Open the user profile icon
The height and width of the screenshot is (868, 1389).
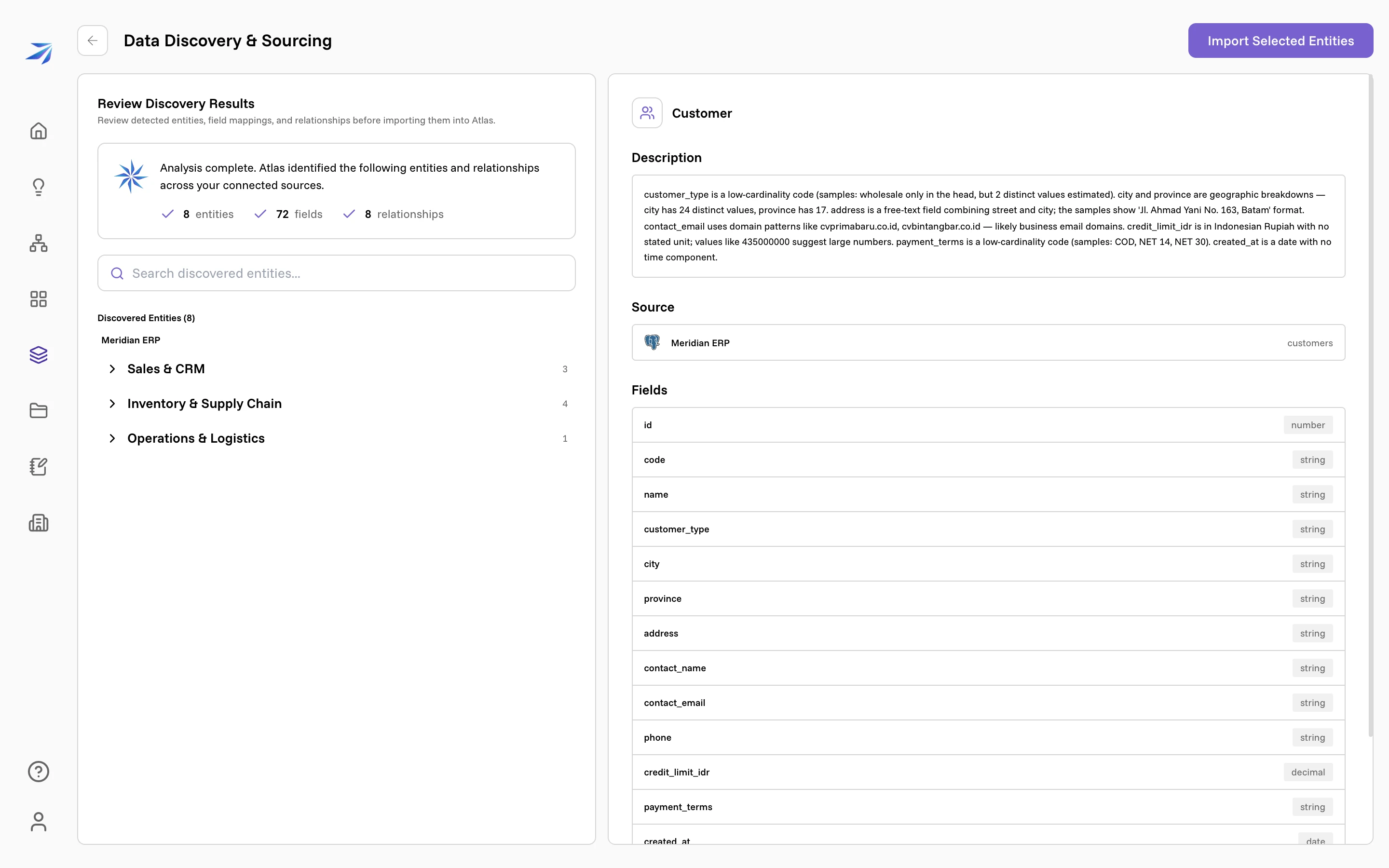(x=39, y=822)
